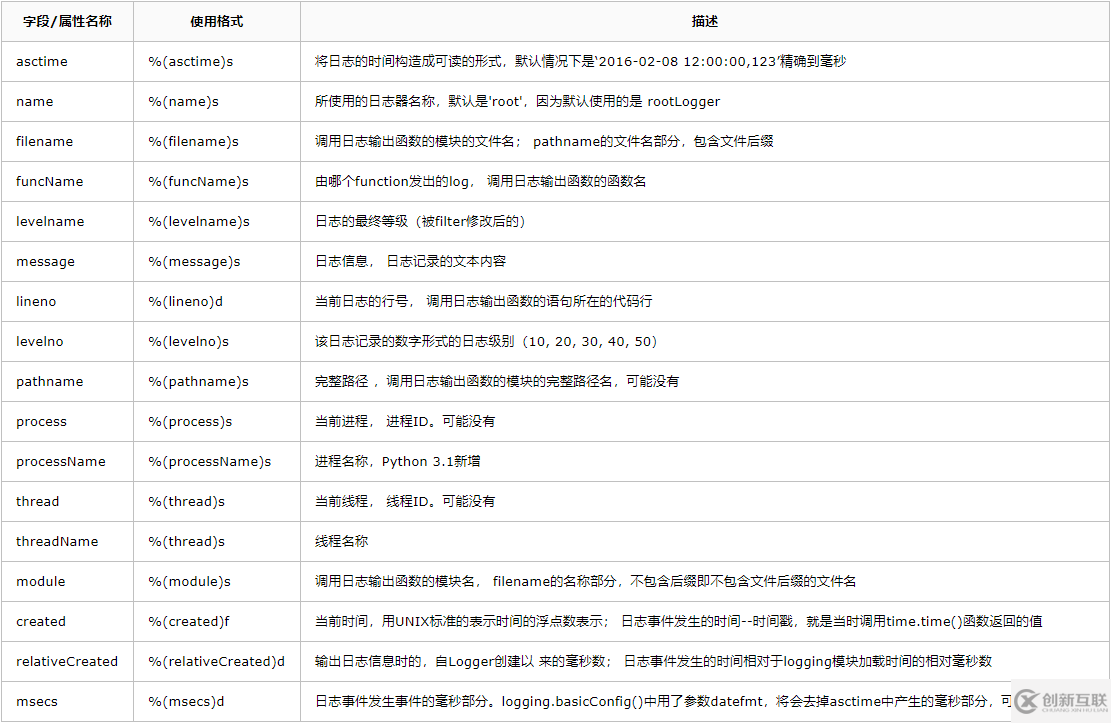Click the '%(filename)s' format cell
This screenshot has height=723, width=1111.
(217, 142)
